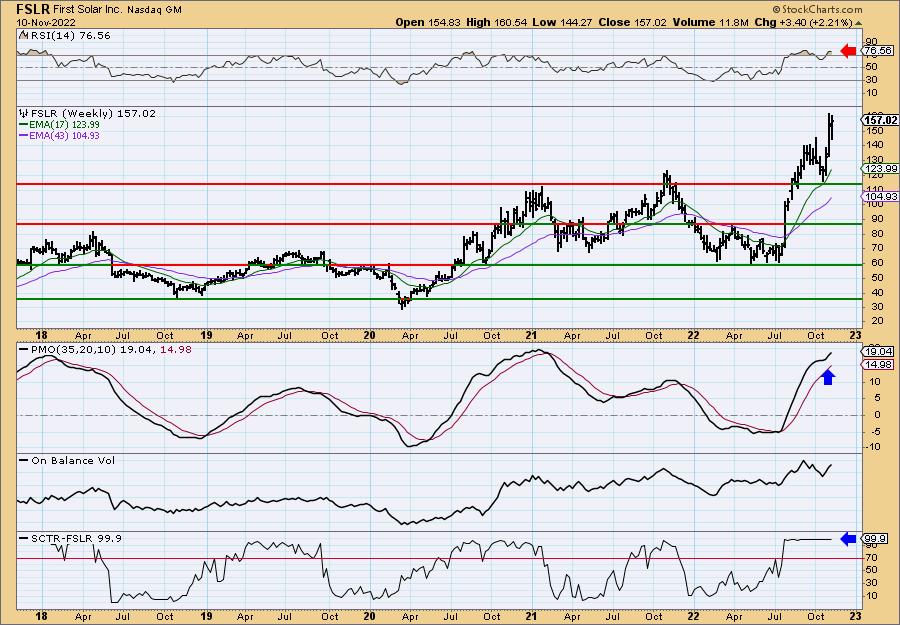Image resolution: width=900 pixels, height=625 pixels.
Task: Click the small up triangle after Chg
Action: (859, 24)
